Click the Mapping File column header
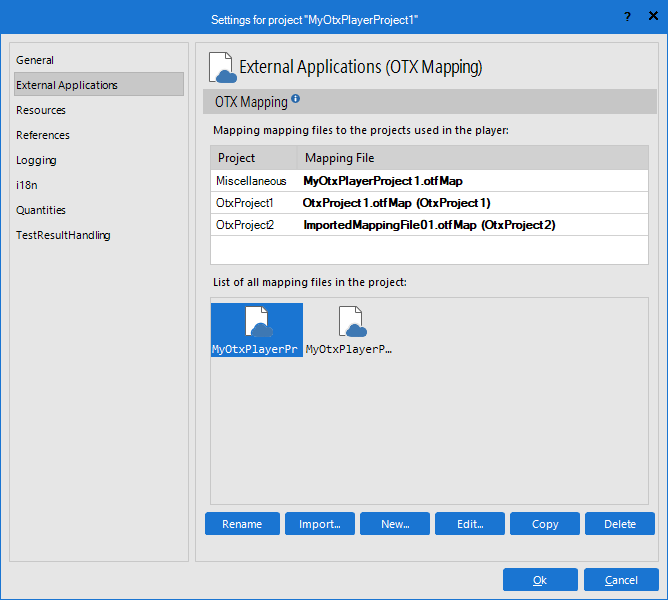 click(x=472, y=158)
